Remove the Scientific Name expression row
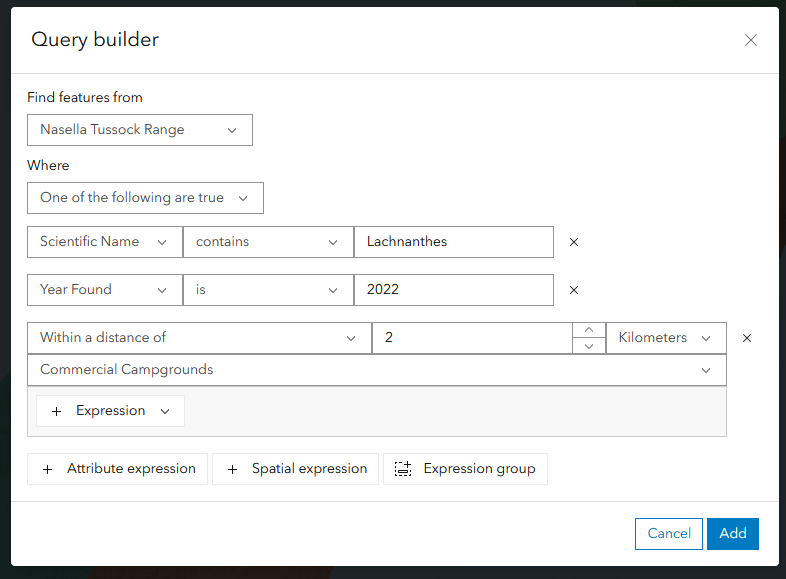Image resolution: width=786 pixels, height=579 pixels. tap(574, 242)
